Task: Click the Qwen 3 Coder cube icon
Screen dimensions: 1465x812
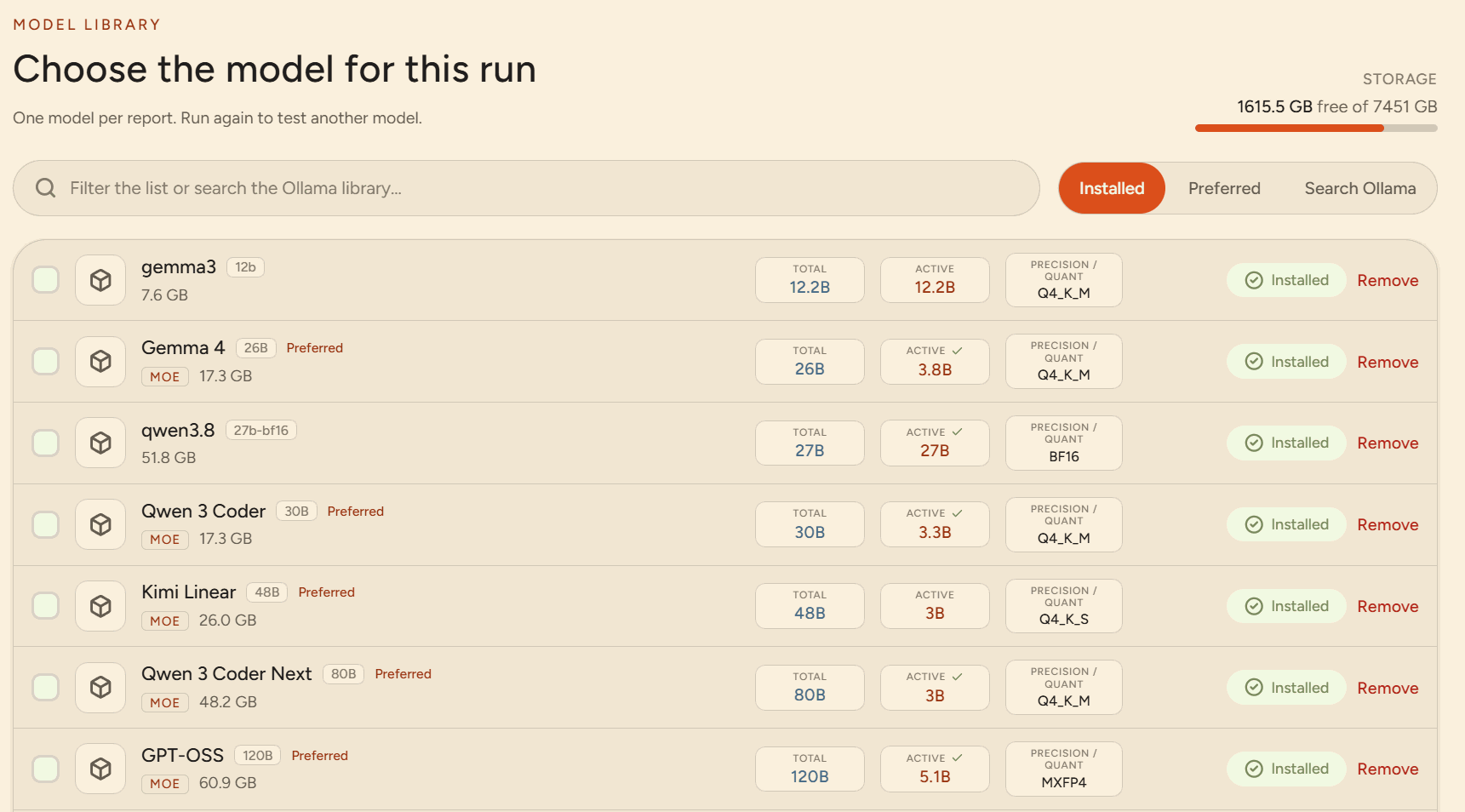Action: [100, 524]
